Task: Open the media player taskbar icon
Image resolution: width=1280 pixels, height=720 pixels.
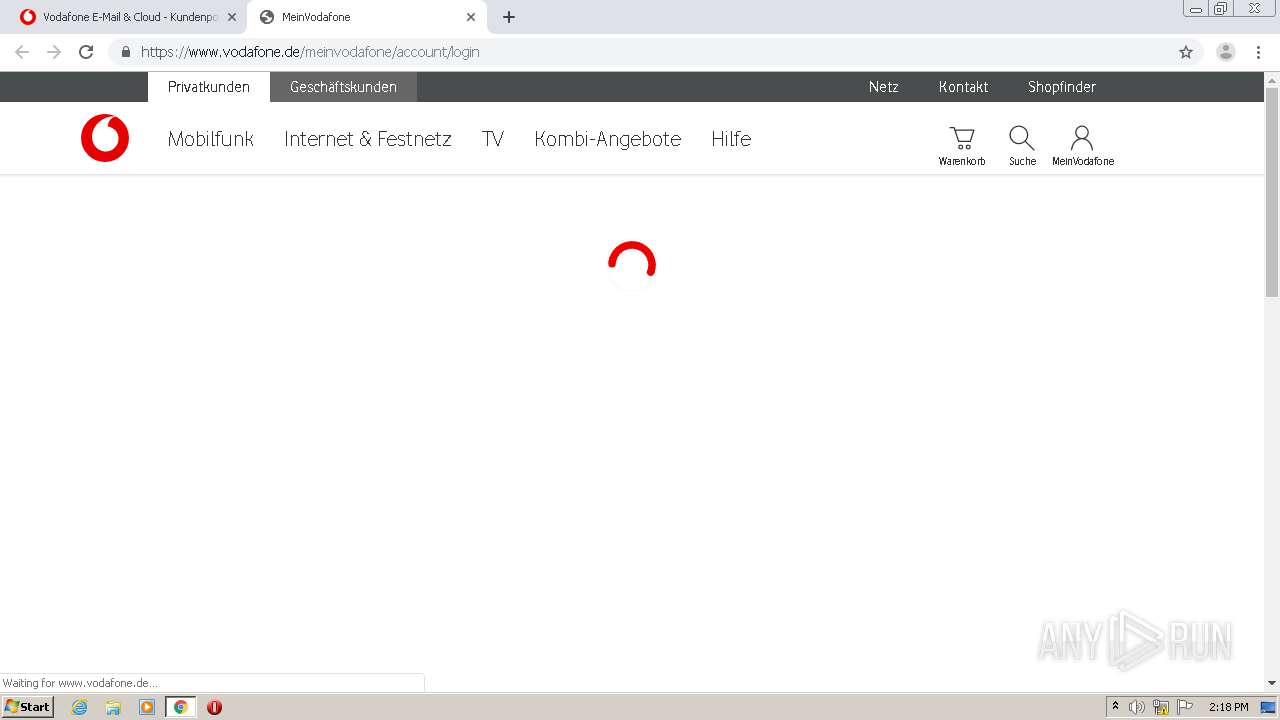Action: tap(147, 707)
